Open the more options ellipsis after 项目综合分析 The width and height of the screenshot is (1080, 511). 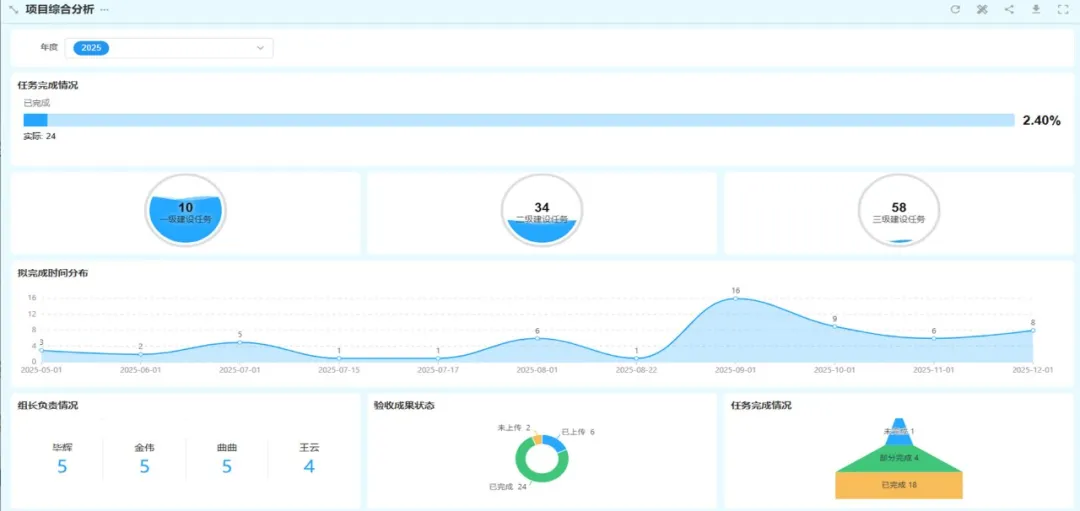point(105,9)
